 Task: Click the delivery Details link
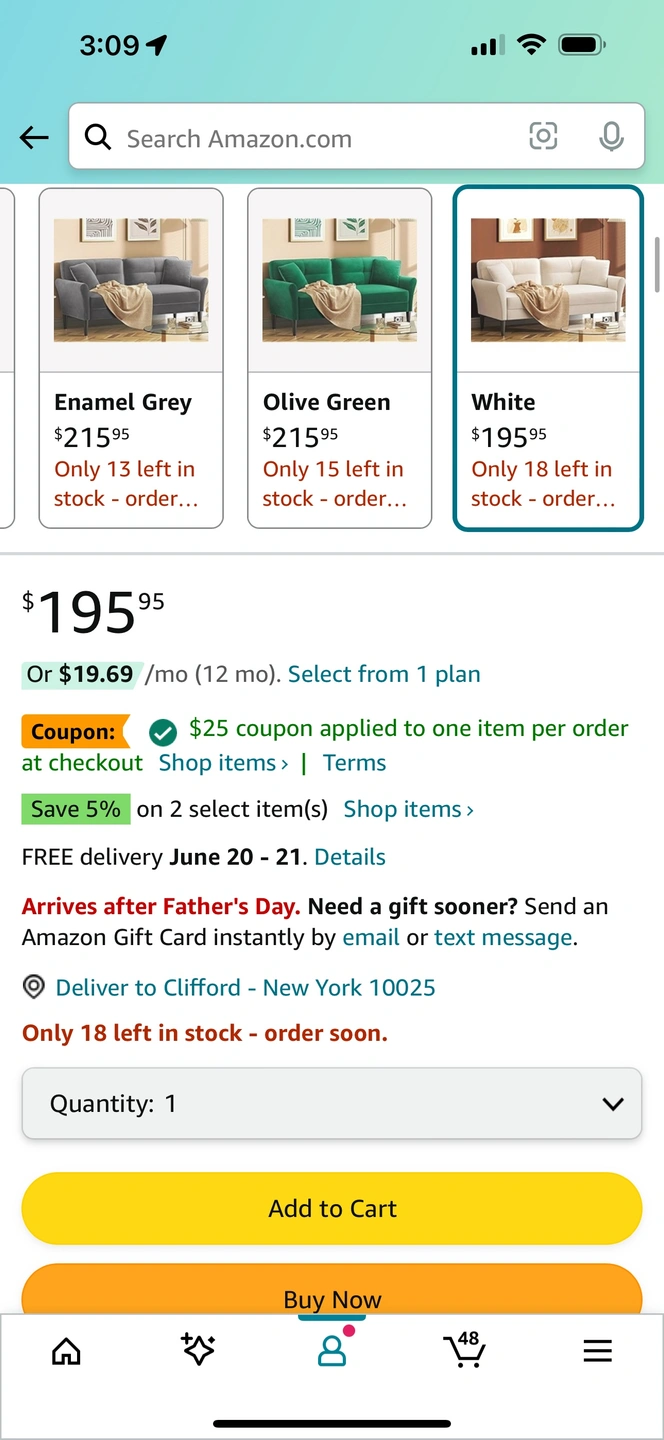[x=350, y=857]
